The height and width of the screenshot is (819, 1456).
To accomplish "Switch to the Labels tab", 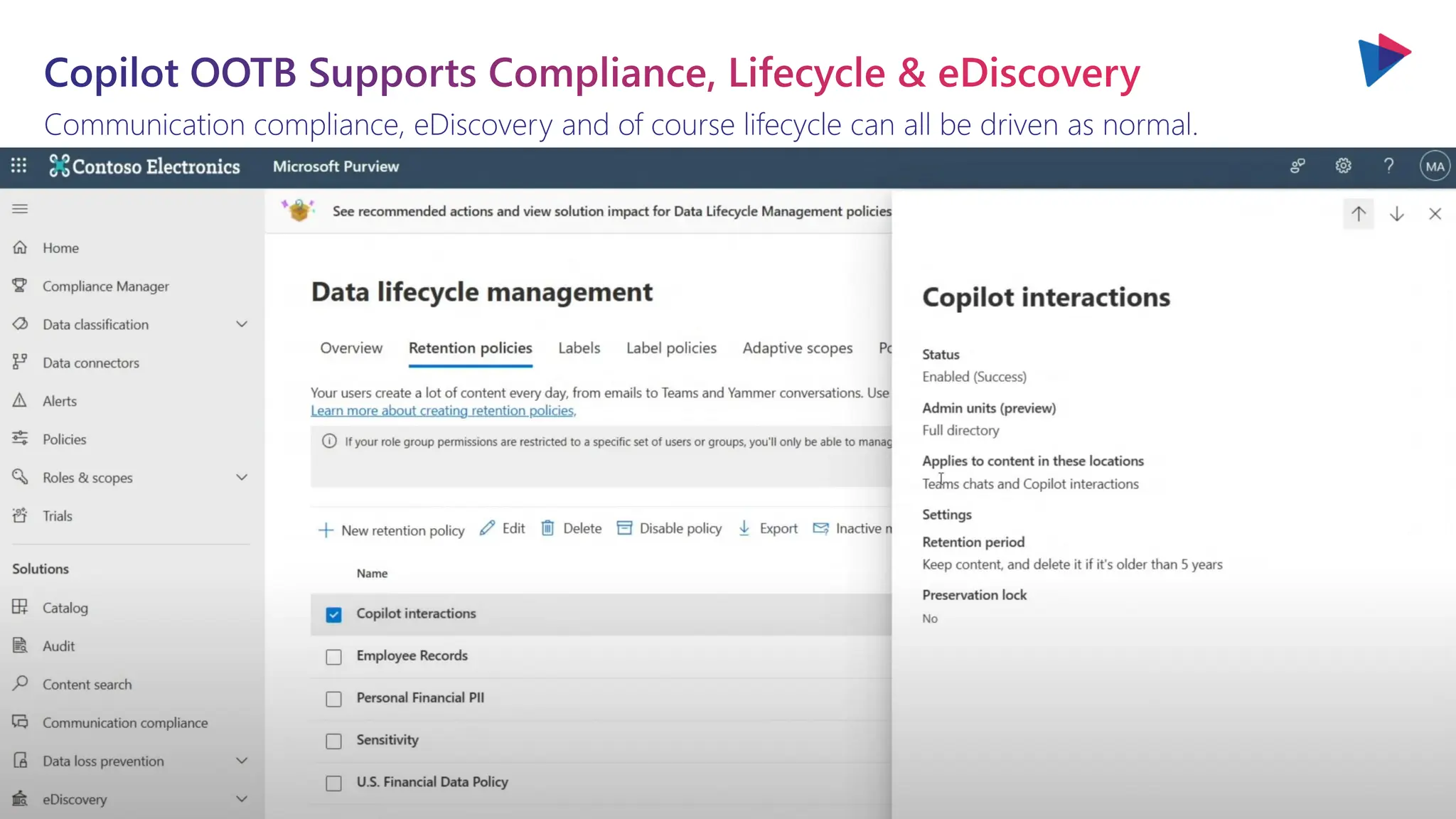I will pyautogui.click(x=579, y=348).
